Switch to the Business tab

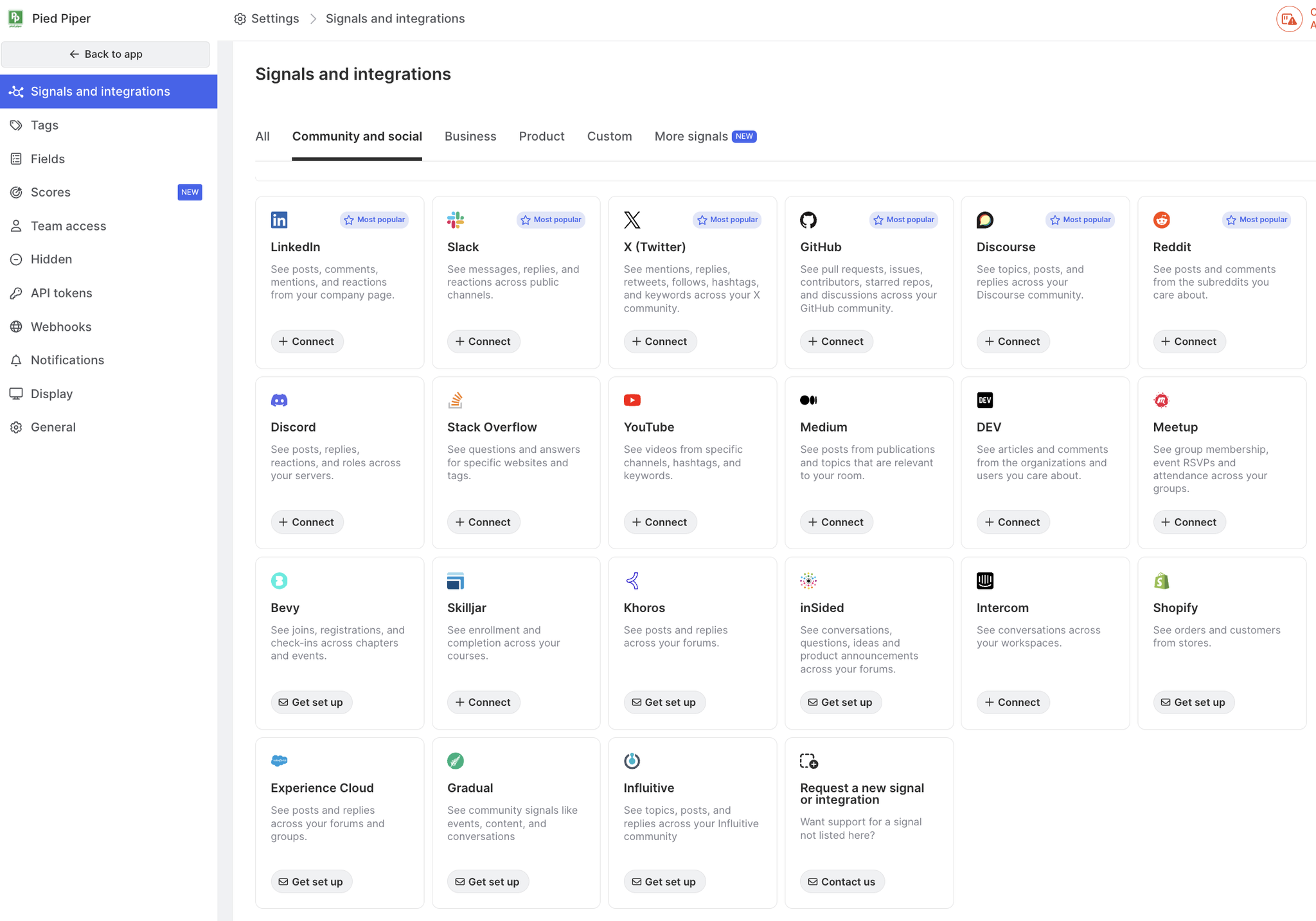[470, 136]
